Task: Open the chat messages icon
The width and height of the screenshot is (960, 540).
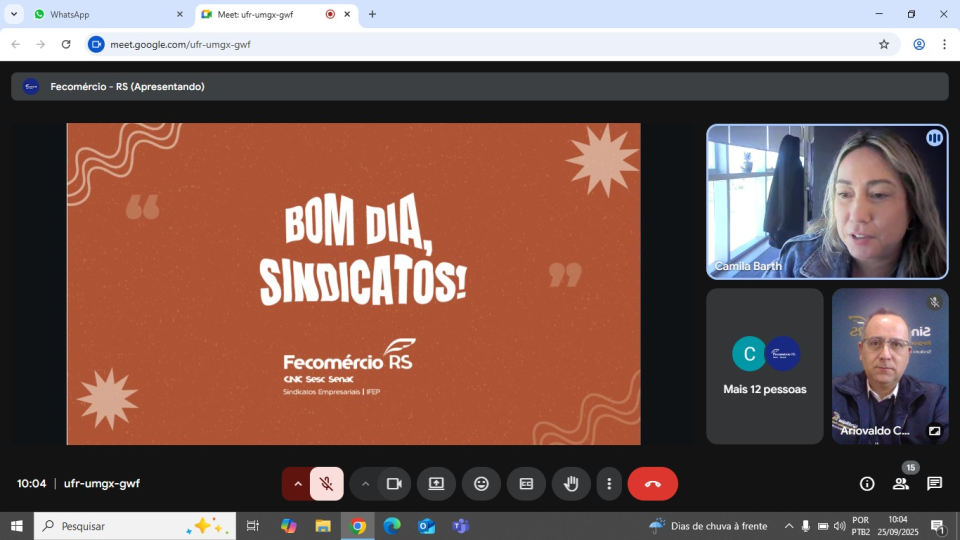Action: (934, 484)
